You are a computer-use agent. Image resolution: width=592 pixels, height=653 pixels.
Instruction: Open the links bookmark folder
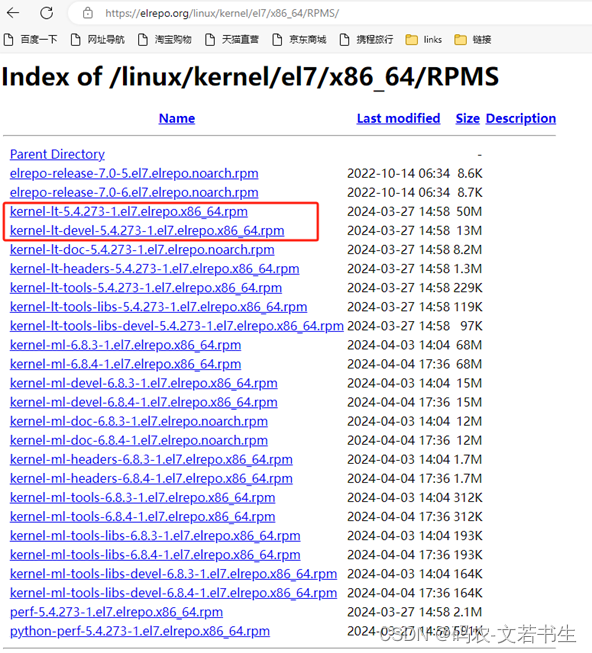tap(424, 40)
